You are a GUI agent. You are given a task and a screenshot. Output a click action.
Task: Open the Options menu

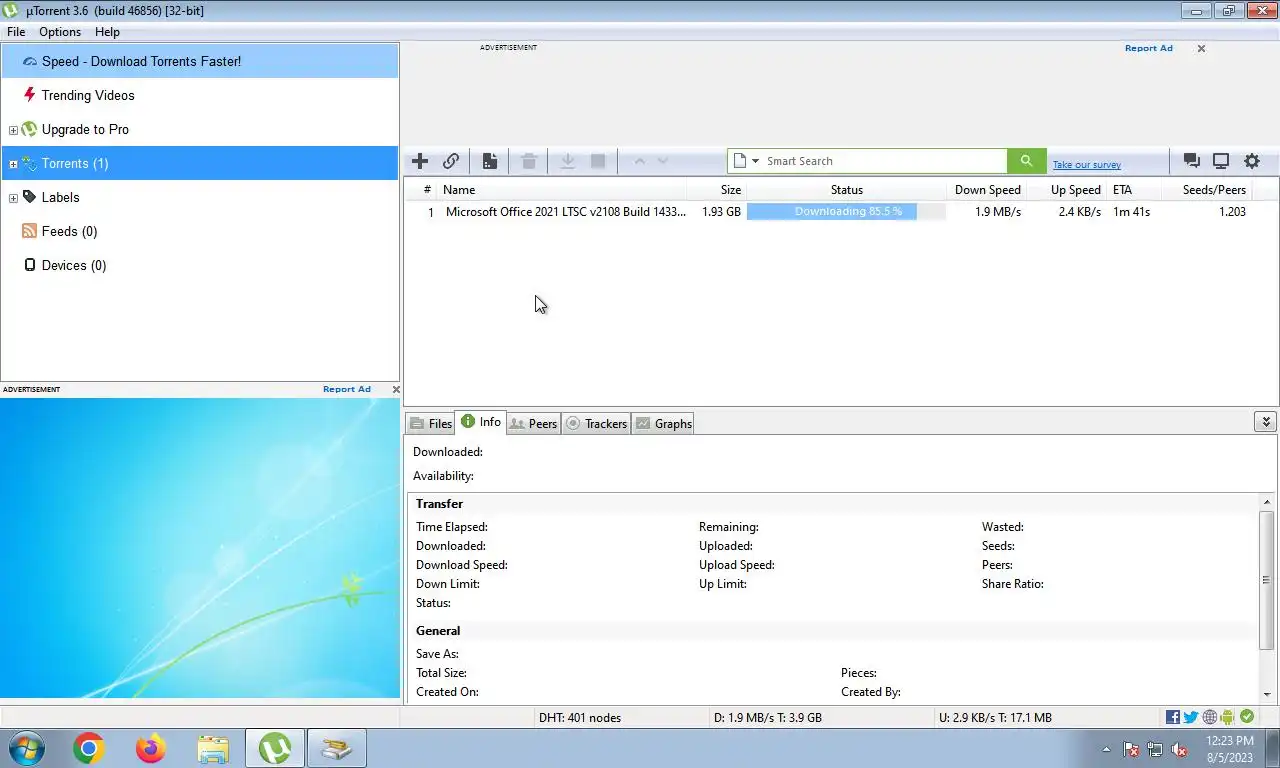pos(60,32)
